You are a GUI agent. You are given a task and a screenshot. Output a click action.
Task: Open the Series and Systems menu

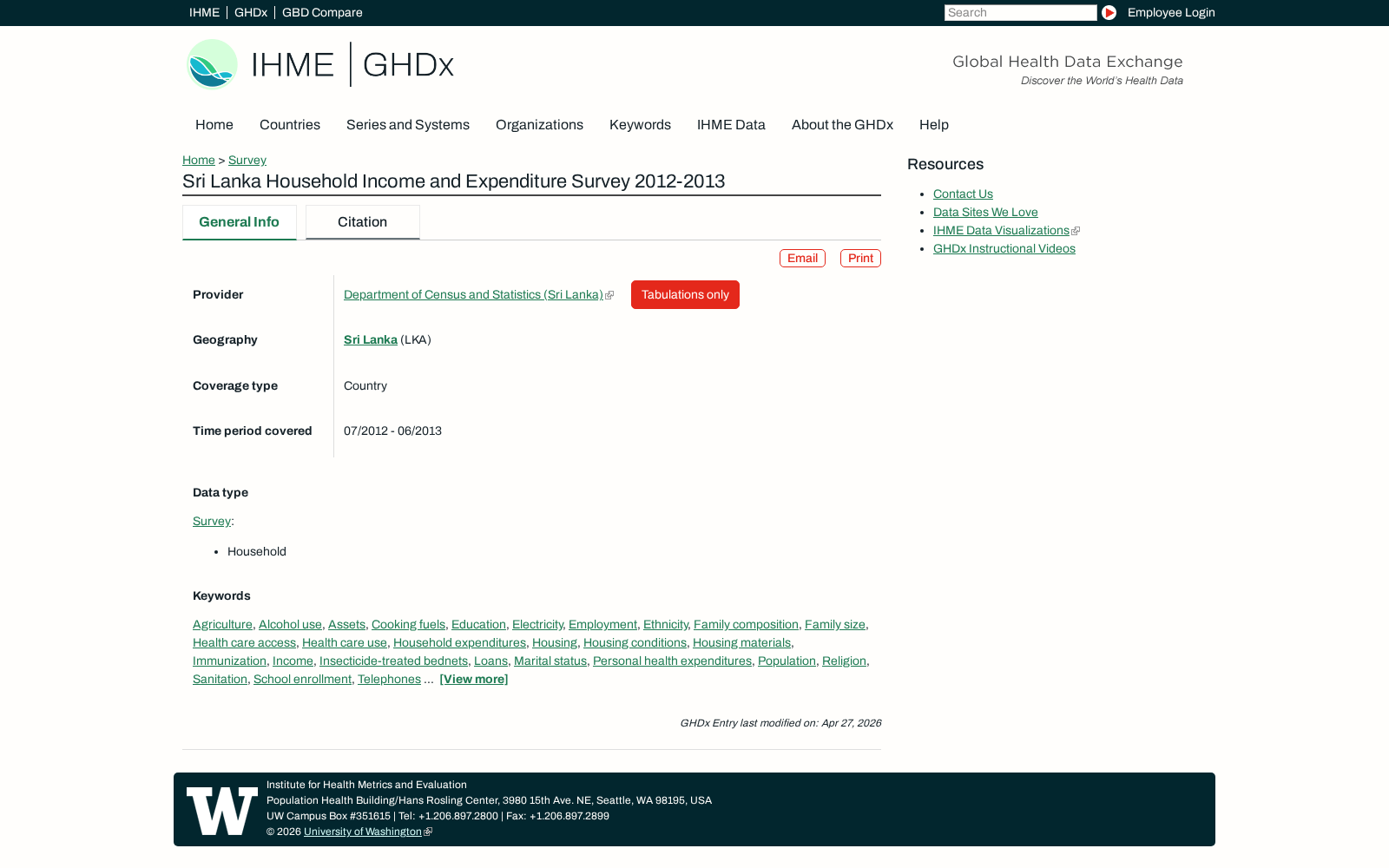(x=408, y=125)
